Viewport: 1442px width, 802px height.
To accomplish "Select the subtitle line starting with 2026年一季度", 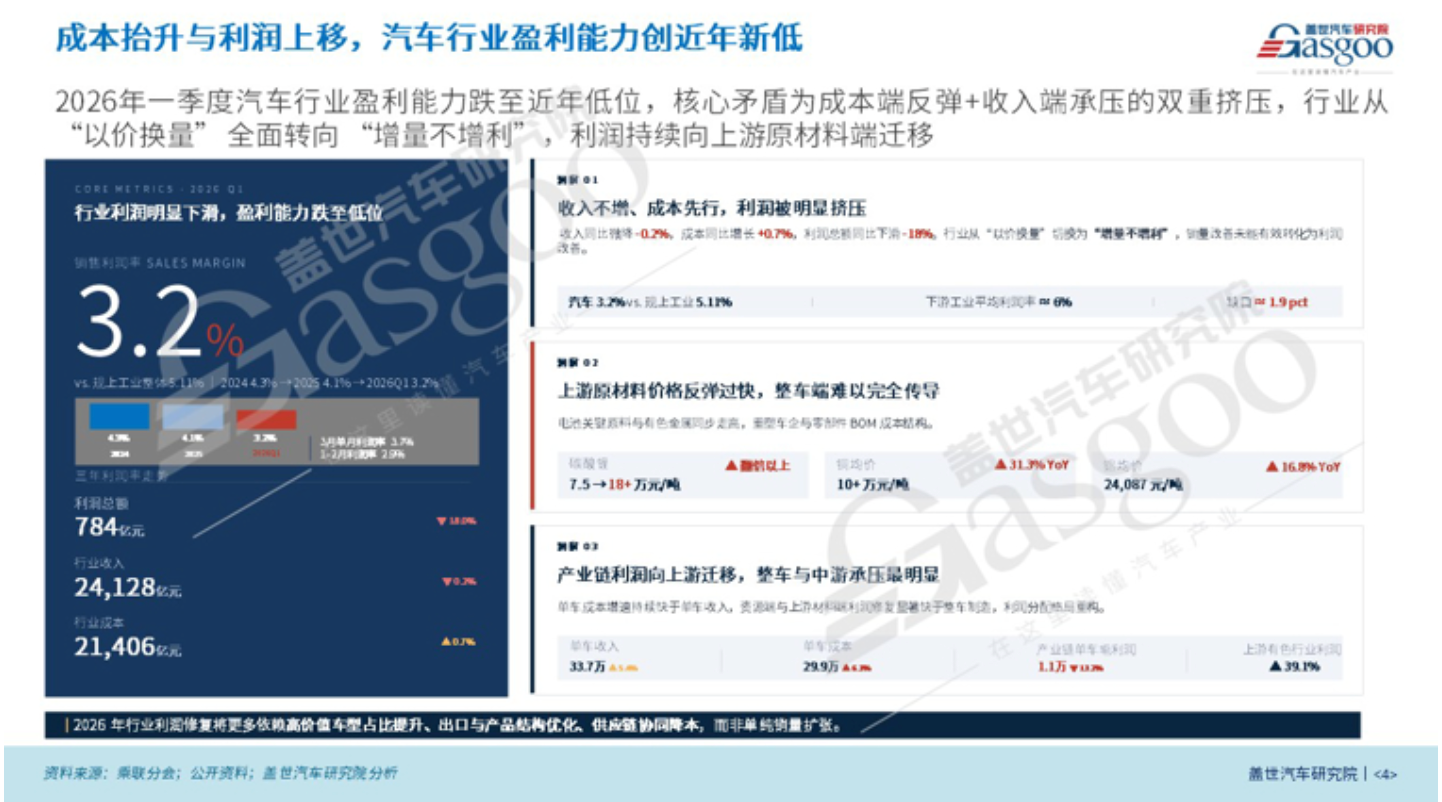I will pyautogui.click(x=721, y=102).
